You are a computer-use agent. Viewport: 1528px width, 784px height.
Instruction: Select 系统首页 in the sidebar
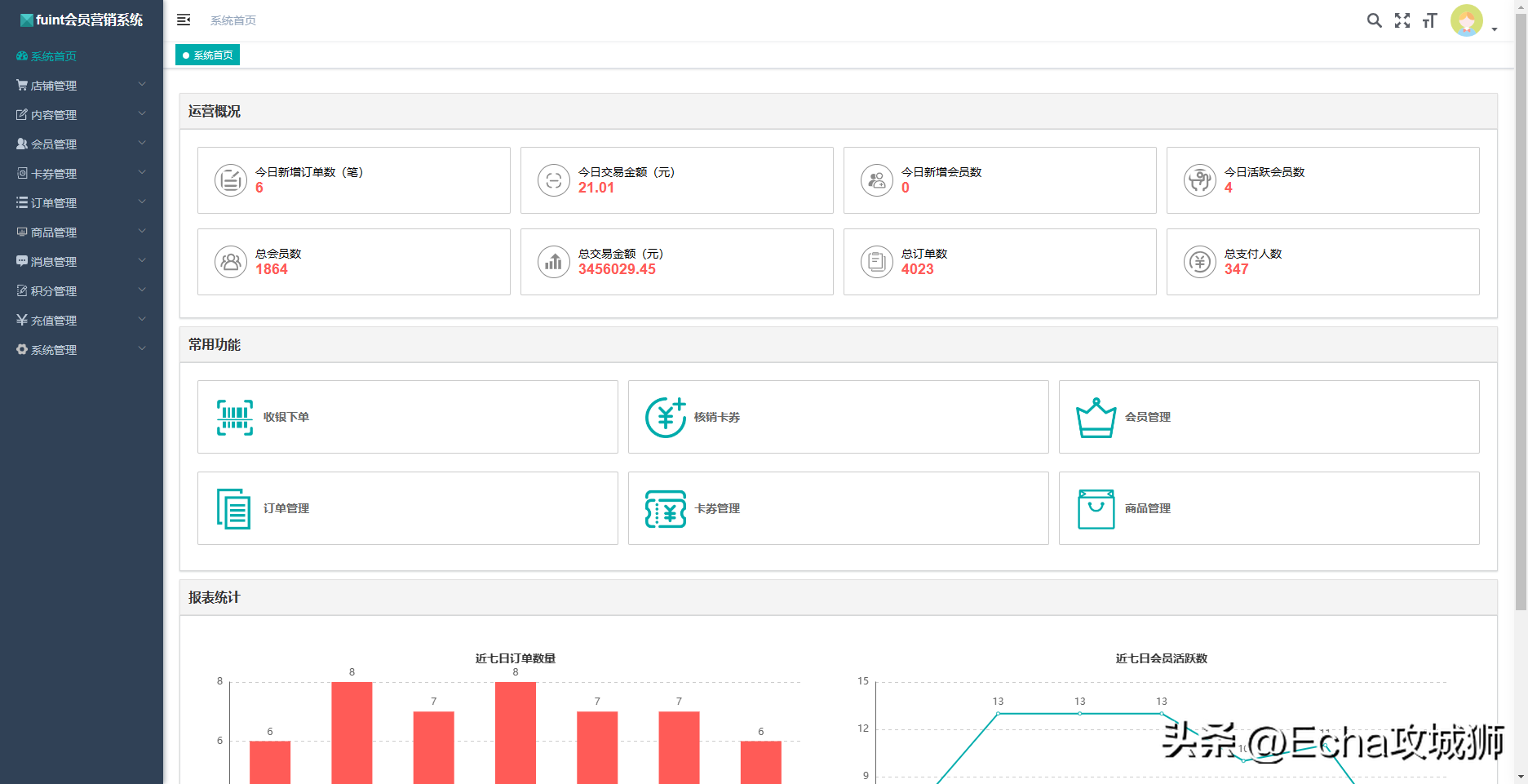coord(82,56)
